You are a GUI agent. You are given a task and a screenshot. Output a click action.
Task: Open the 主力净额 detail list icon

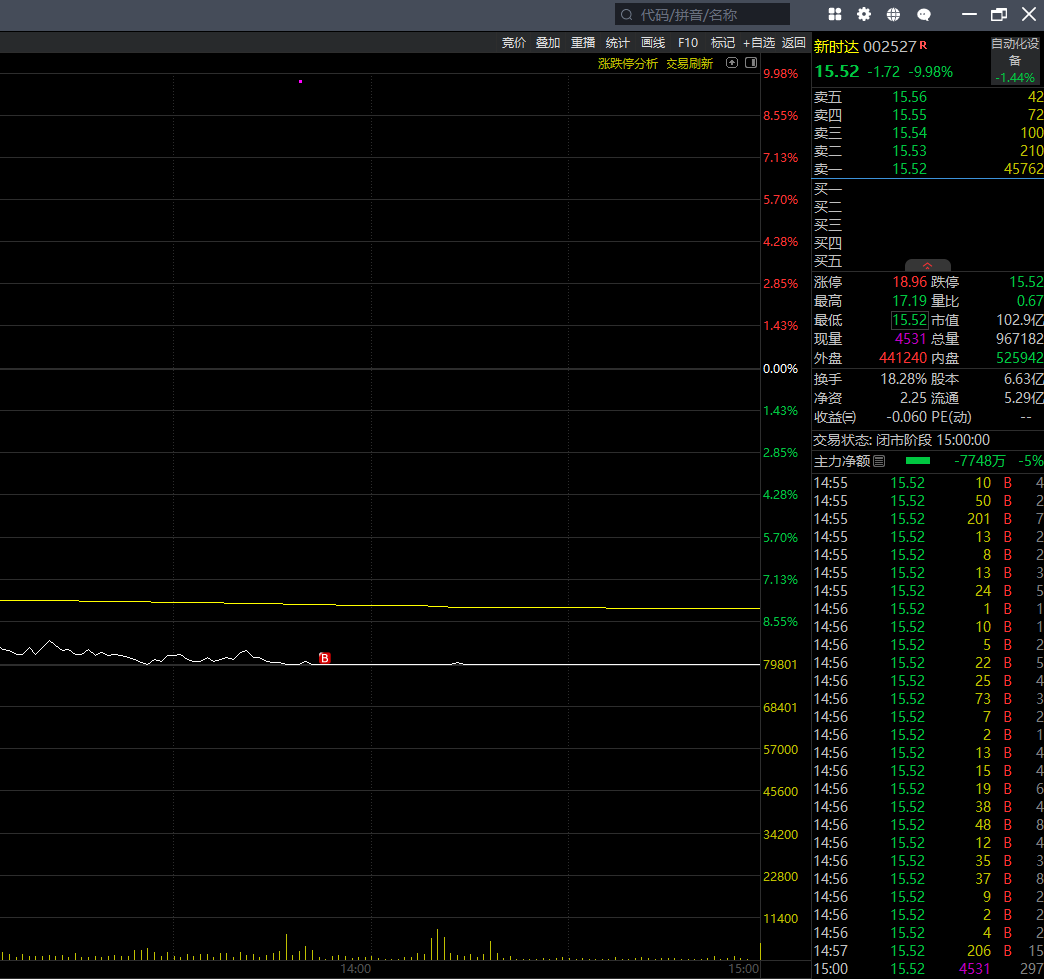point(879,461)
